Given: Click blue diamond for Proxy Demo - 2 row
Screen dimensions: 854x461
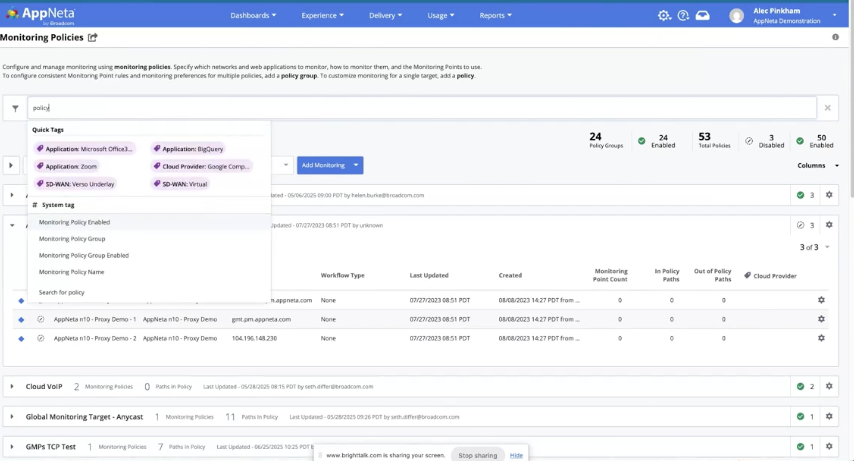Looking at the screenshot, I should click(x=21, y=339).
